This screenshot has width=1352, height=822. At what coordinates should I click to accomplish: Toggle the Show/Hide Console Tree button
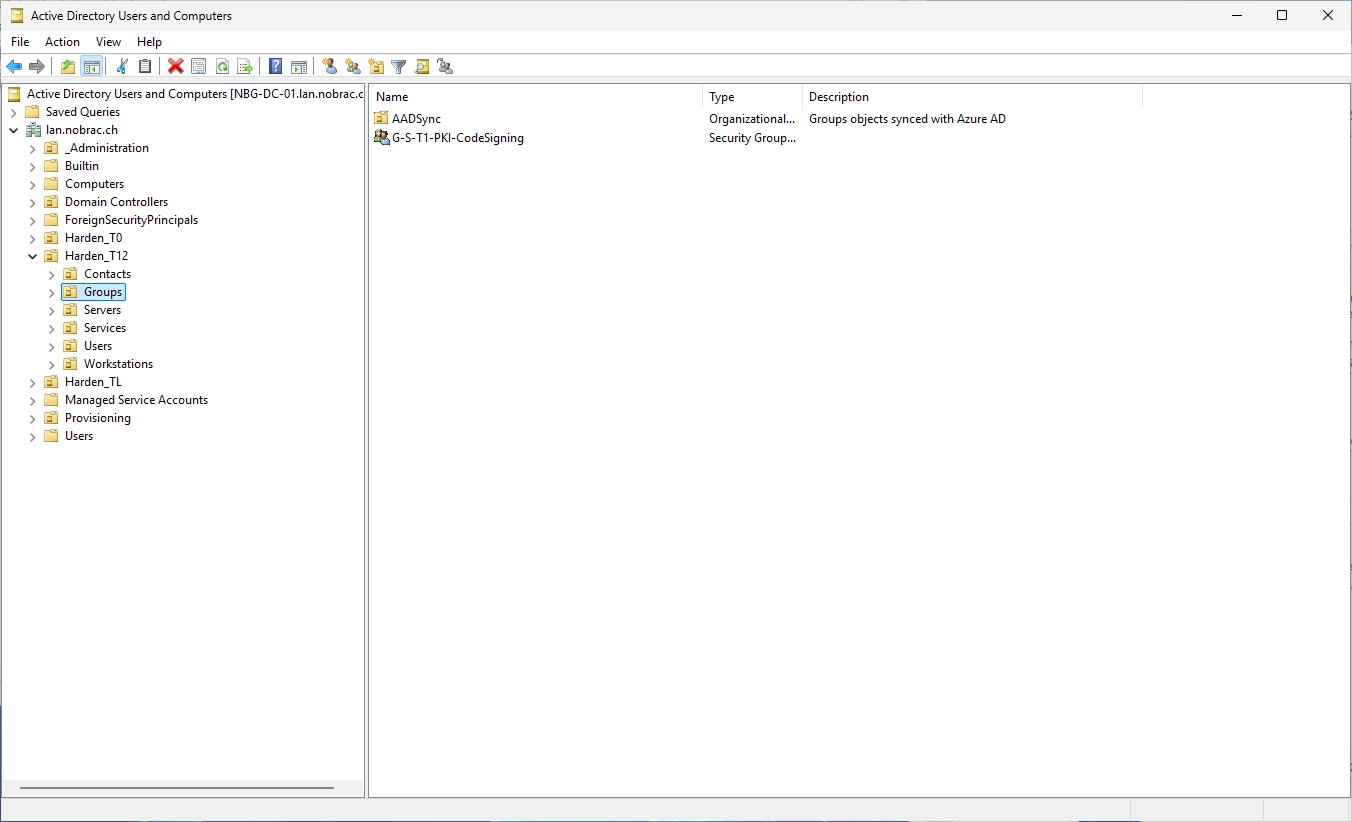(x=91, y=67)
